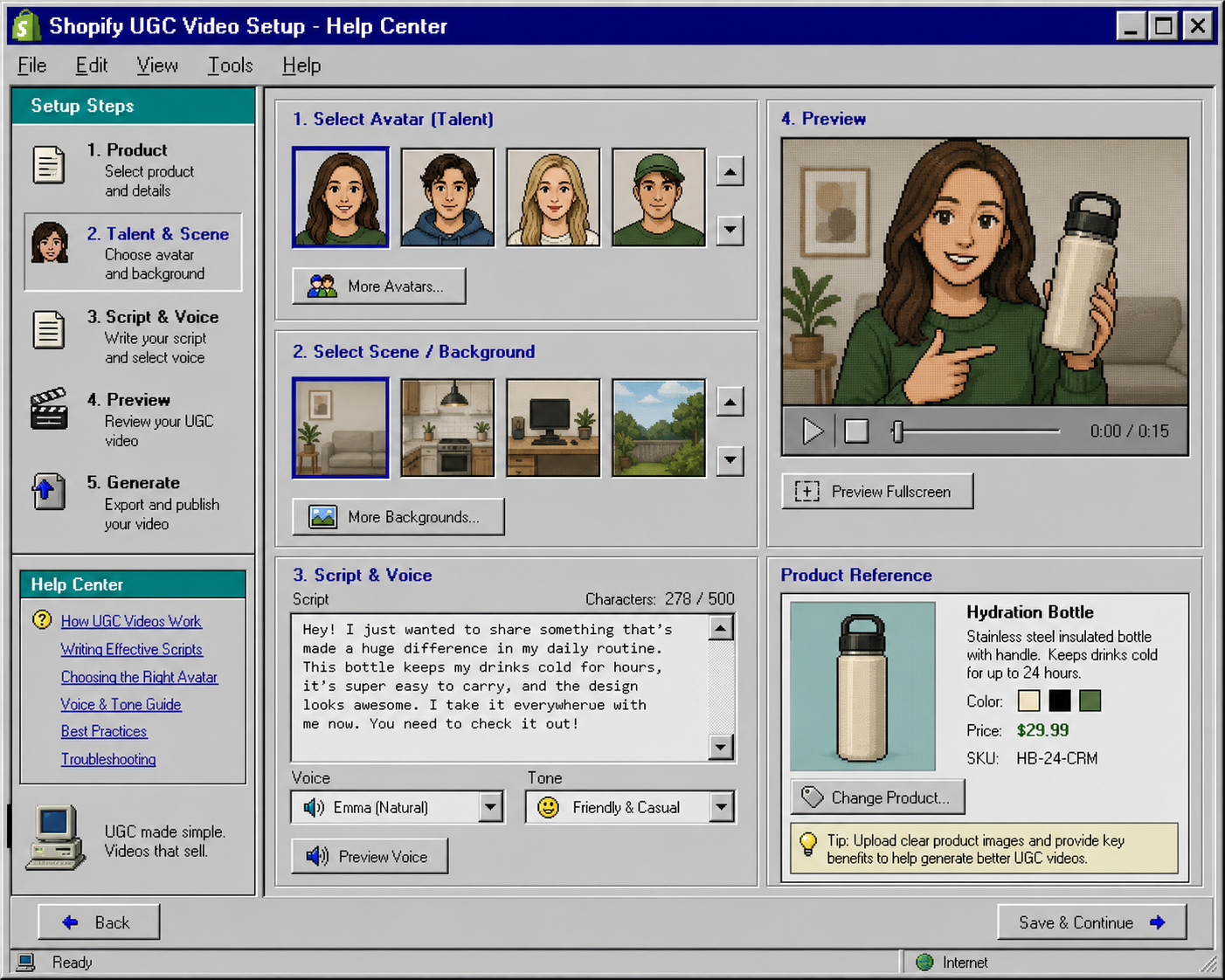Open the File menu
The height and width of the screenshot is (980, 1225).
(x=32, y=66)
